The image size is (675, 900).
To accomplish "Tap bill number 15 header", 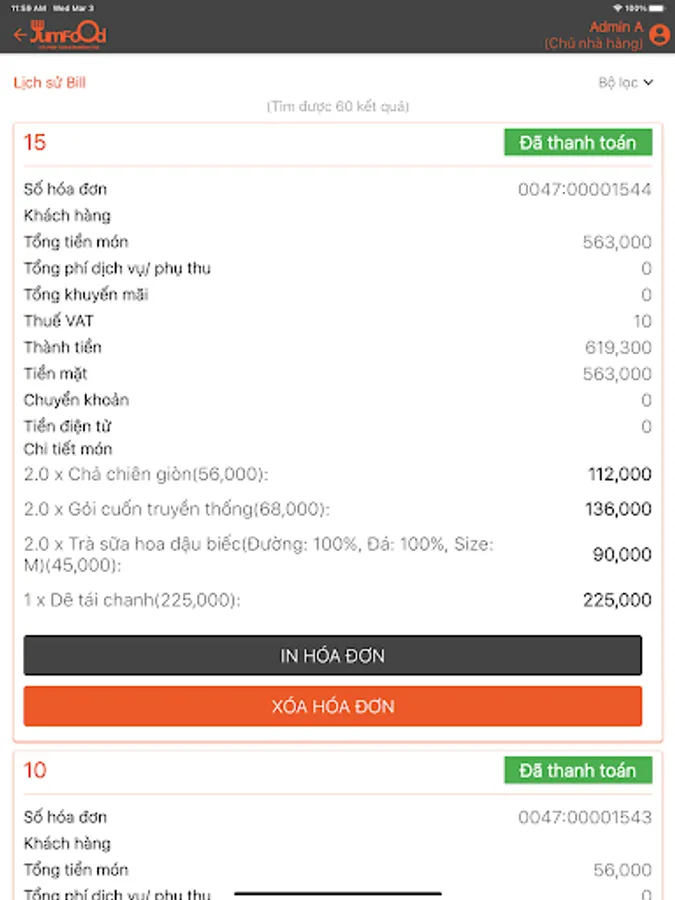I will pyautogui.click(x=35, y=143).
